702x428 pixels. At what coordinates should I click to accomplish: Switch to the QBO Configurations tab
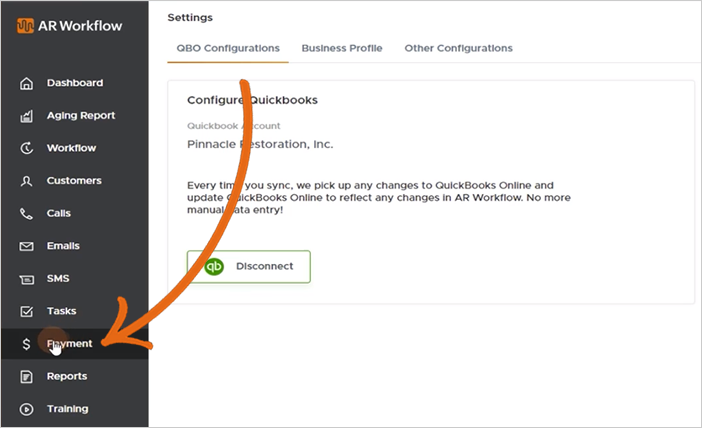[x=228, y=48]
